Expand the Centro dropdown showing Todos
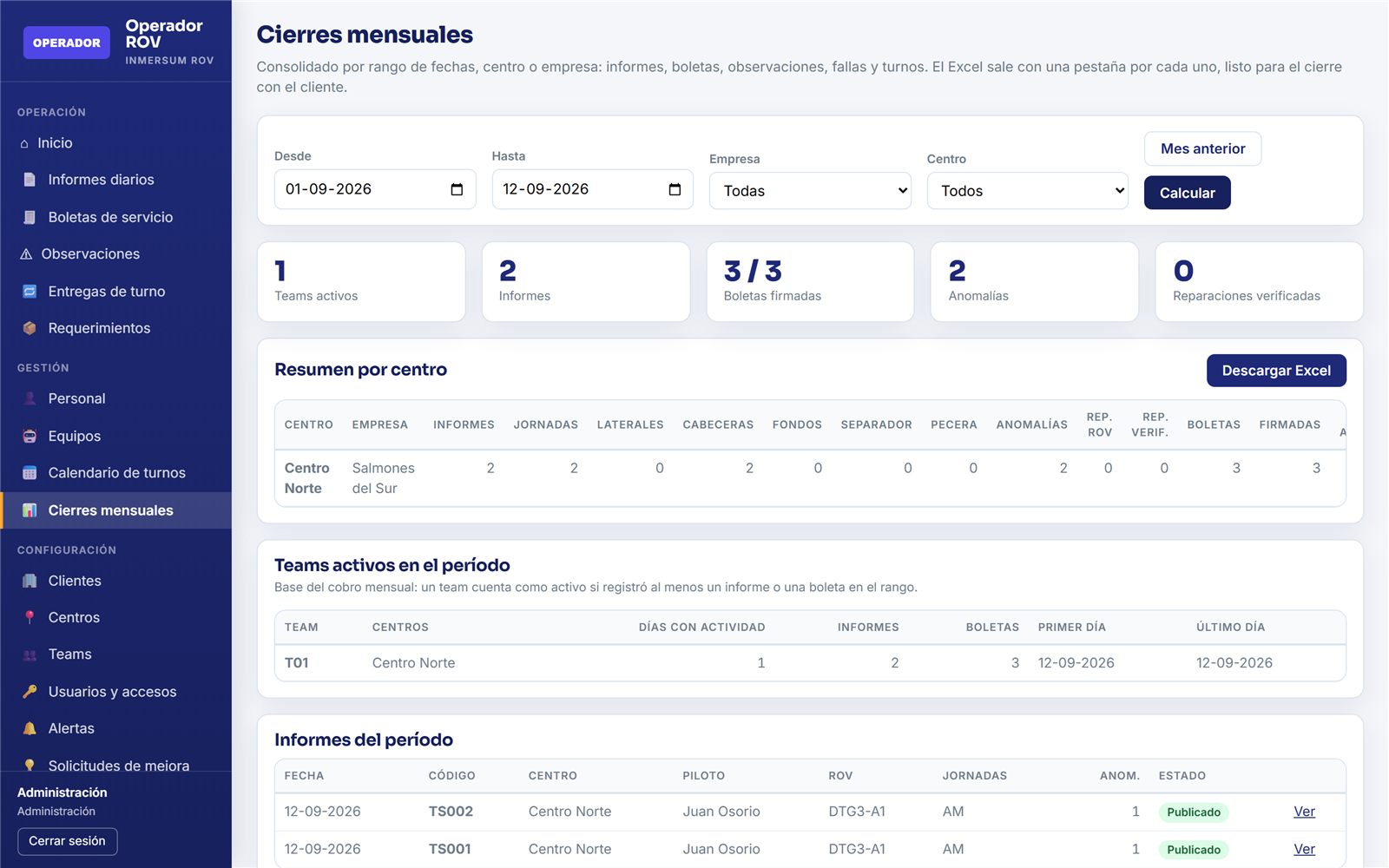The width and height of the screenshot is (1389, 868). click(1028, 191)
